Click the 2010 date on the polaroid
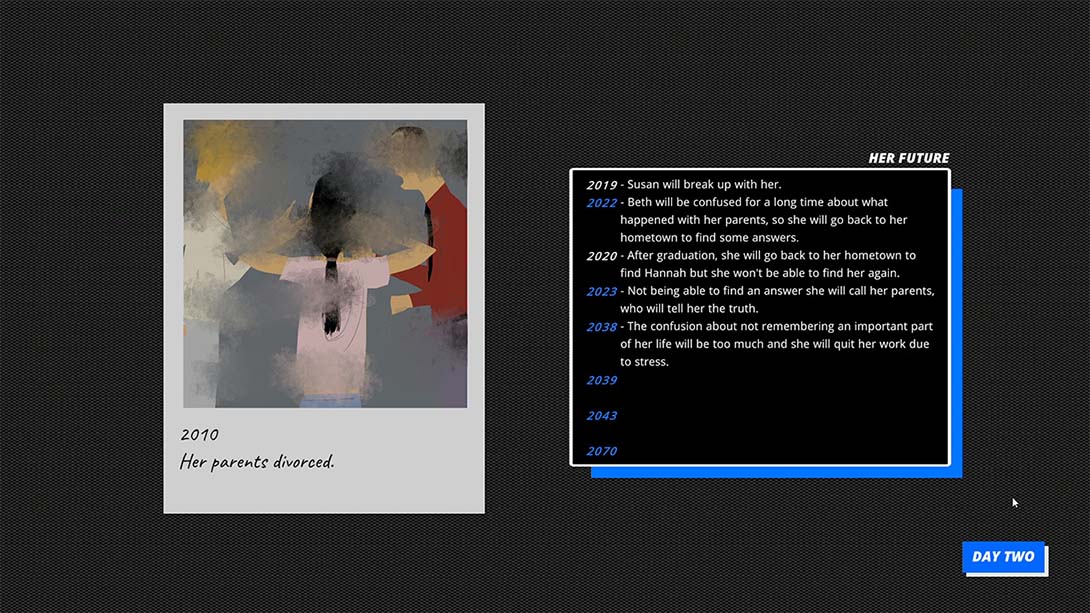This screenshot has width=1090, height=613. [199, 435]
